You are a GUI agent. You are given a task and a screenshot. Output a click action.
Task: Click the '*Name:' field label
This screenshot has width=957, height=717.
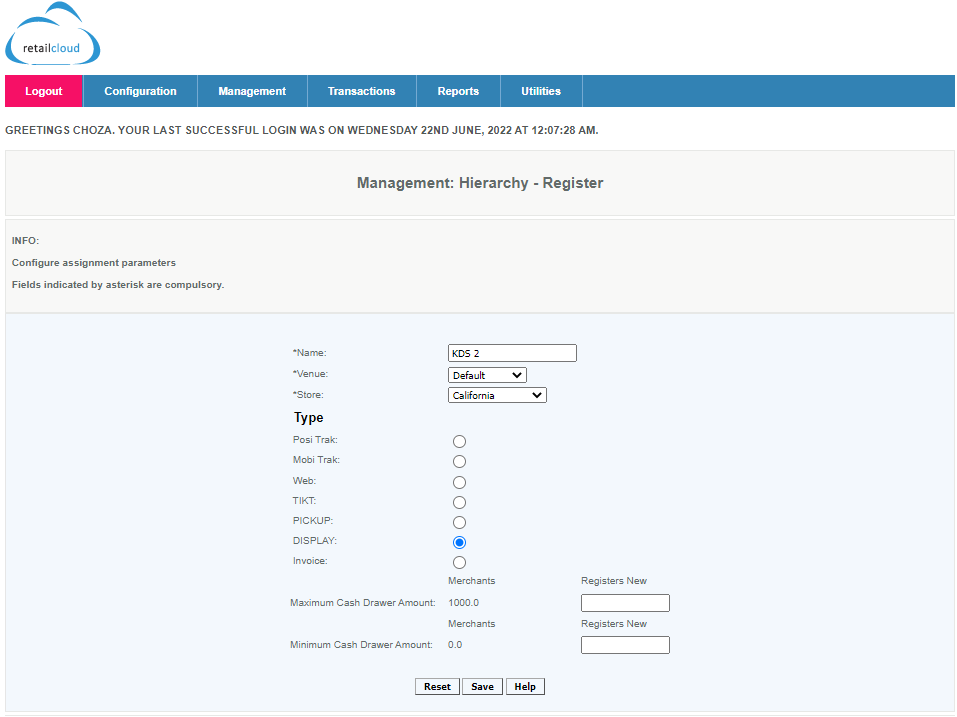click(309, 353)
